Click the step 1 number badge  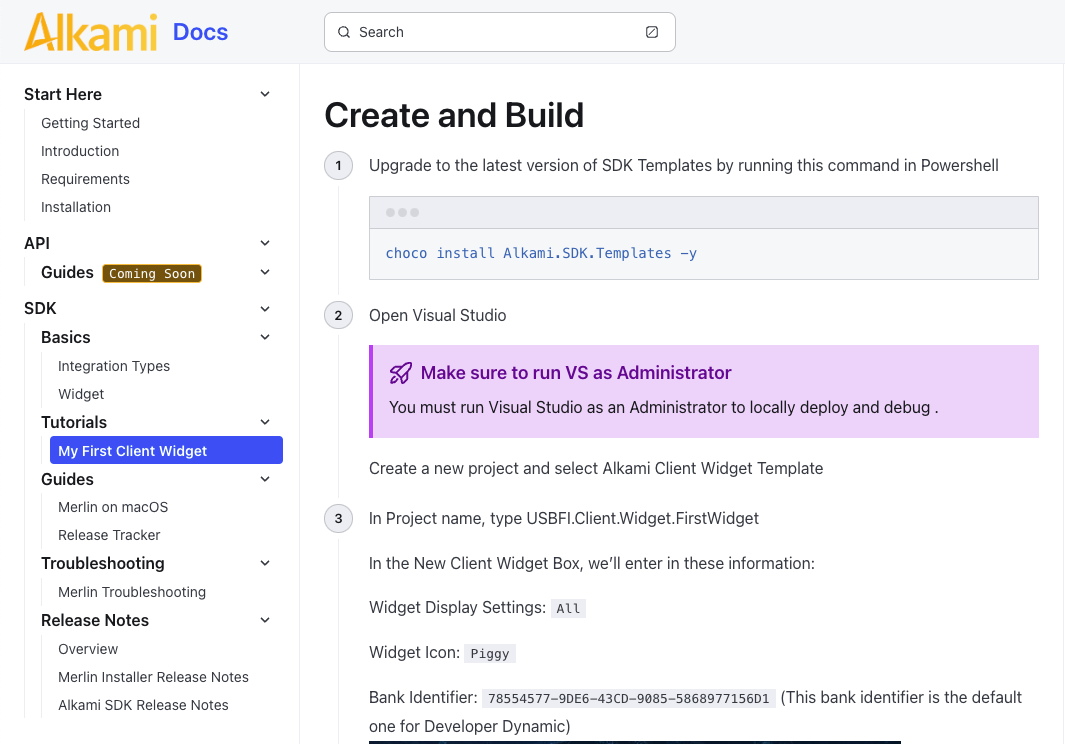(338, 165)
